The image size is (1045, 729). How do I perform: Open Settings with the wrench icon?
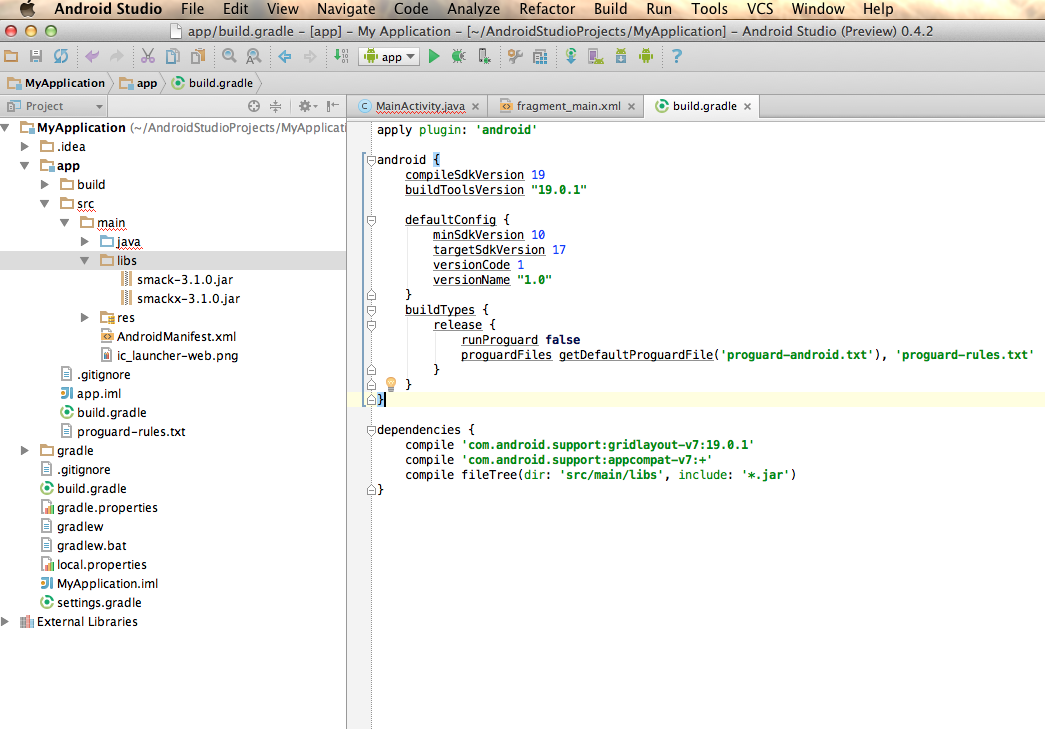[515, 57]
